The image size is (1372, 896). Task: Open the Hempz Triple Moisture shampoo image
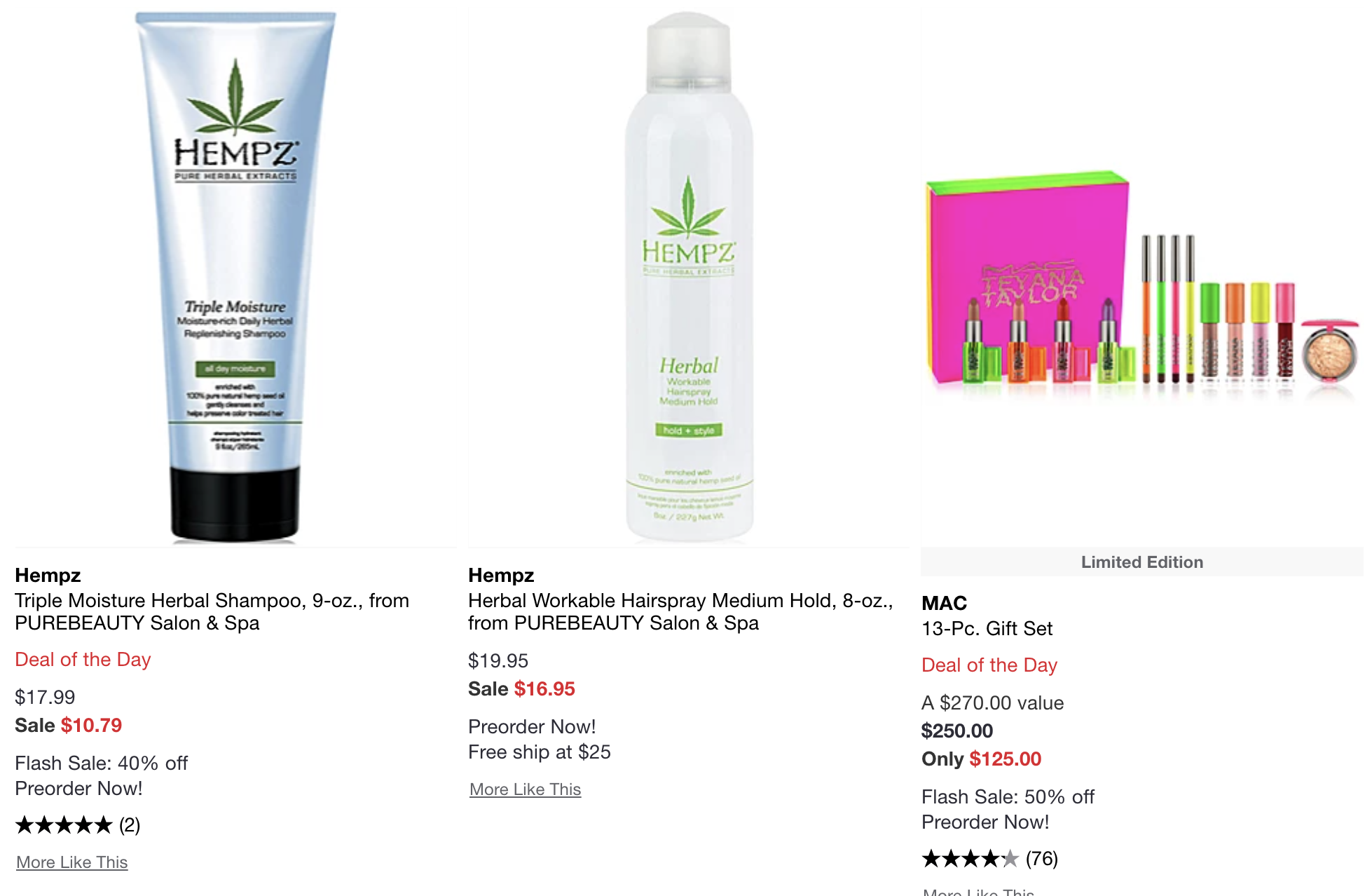pyautogui.click(x=235, y=277)
